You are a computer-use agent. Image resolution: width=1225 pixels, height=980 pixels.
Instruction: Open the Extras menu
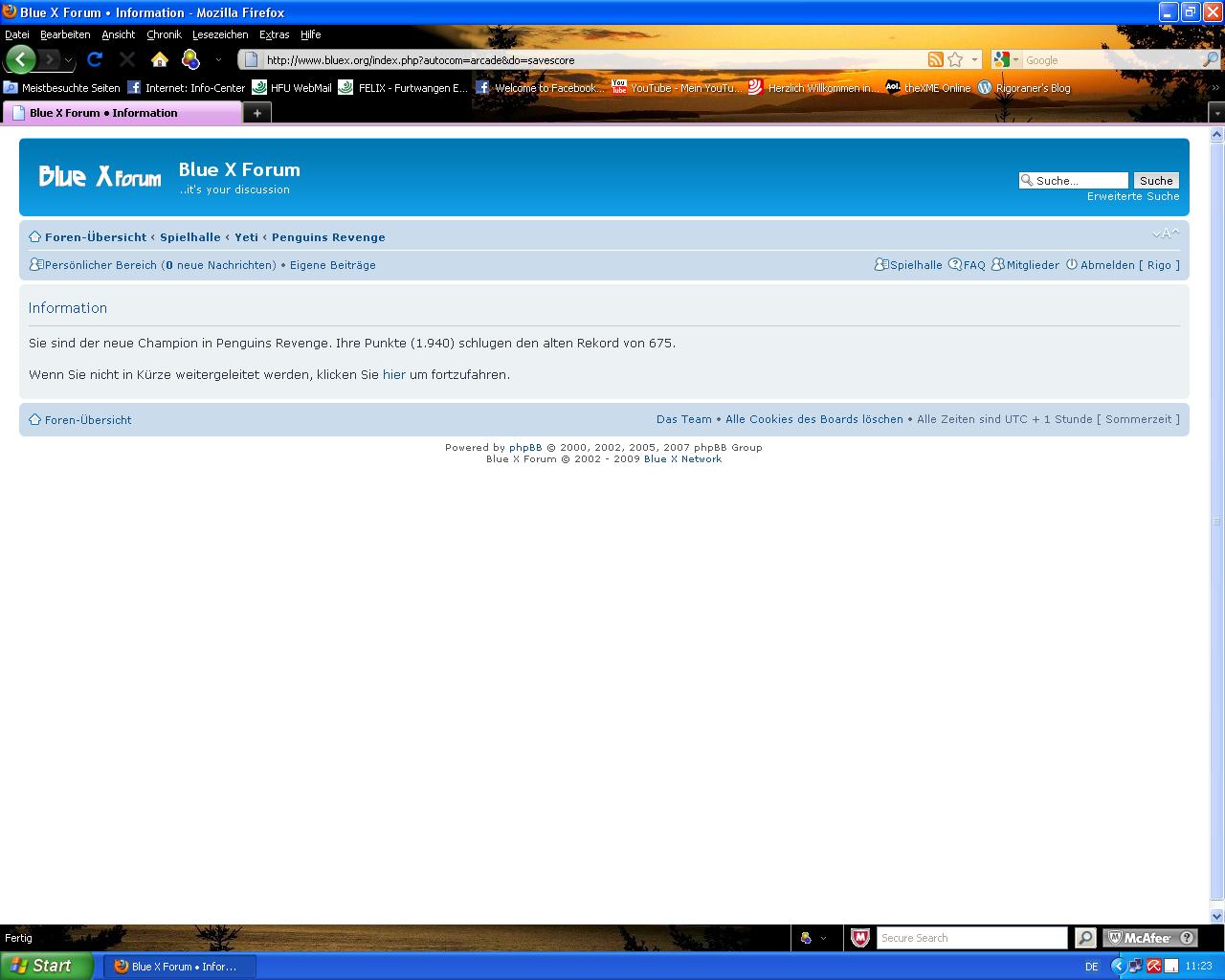274,34
